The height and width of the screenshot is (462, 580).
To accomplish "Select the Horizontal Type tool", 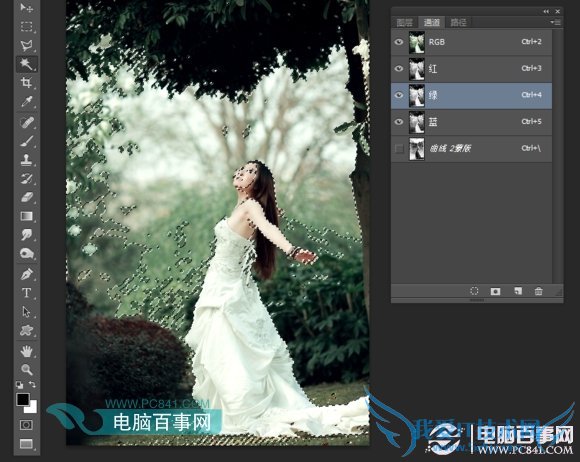I will tap(26, 293).
